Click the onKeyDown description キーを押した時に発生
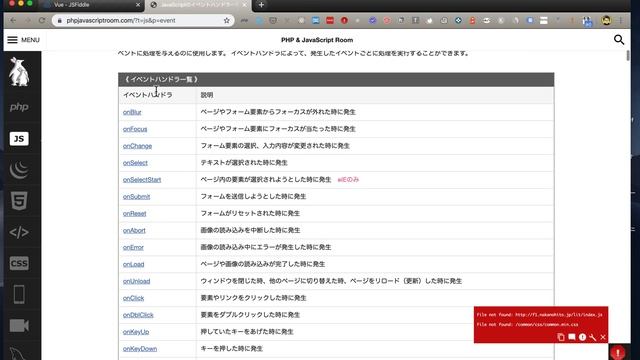The image size is (640, 360). 231,349
